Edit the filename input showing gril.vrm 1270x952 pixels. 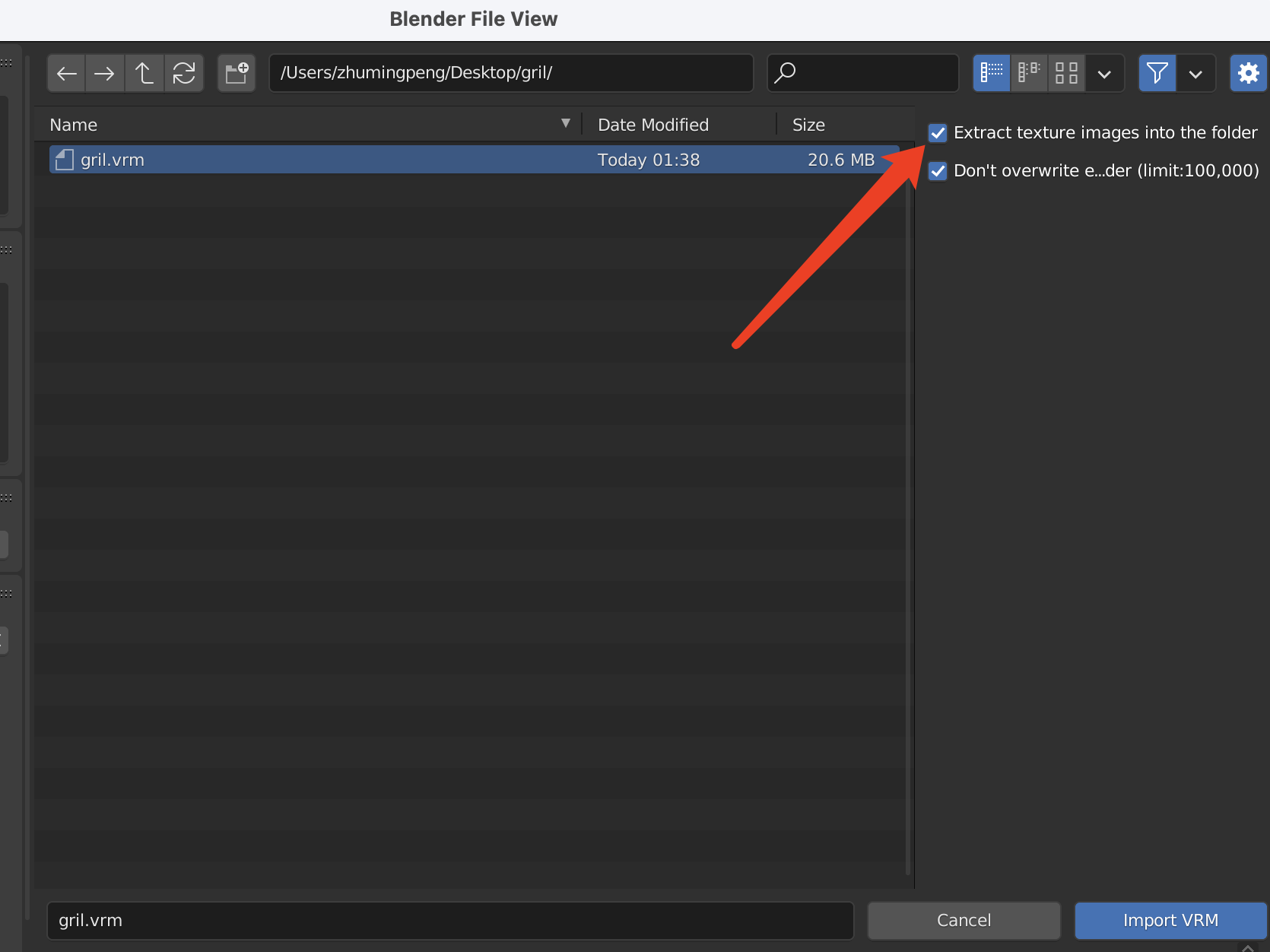(x=450, y=920)
